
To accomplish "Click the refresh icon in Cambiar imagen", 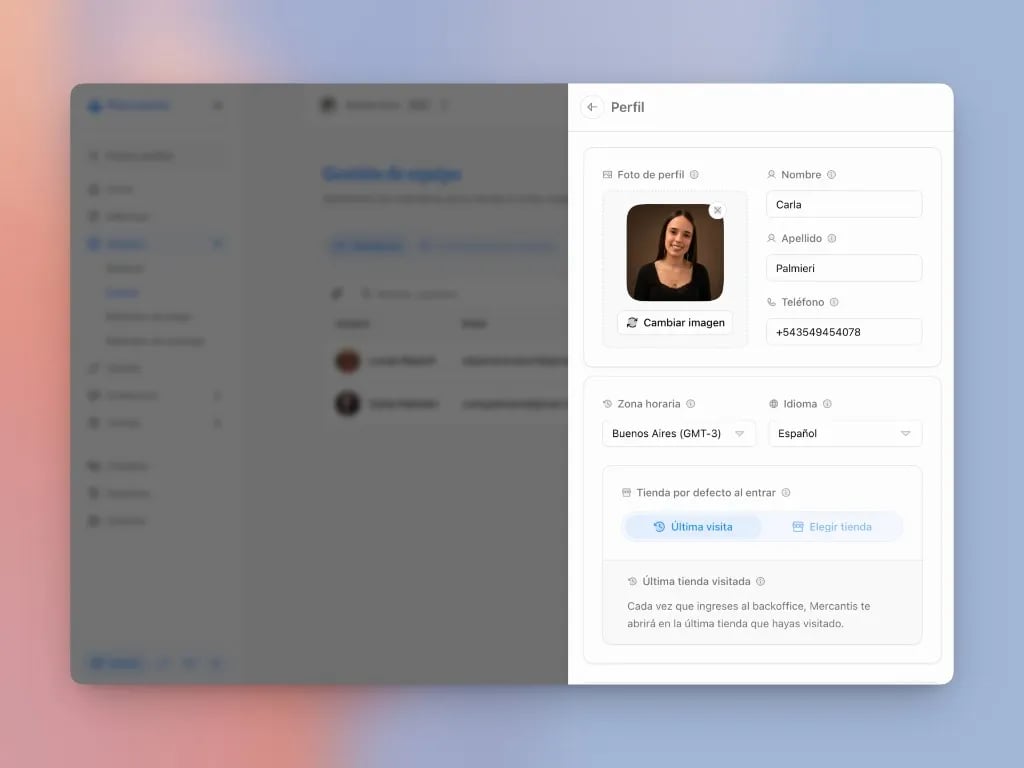I will pos(632,323).
